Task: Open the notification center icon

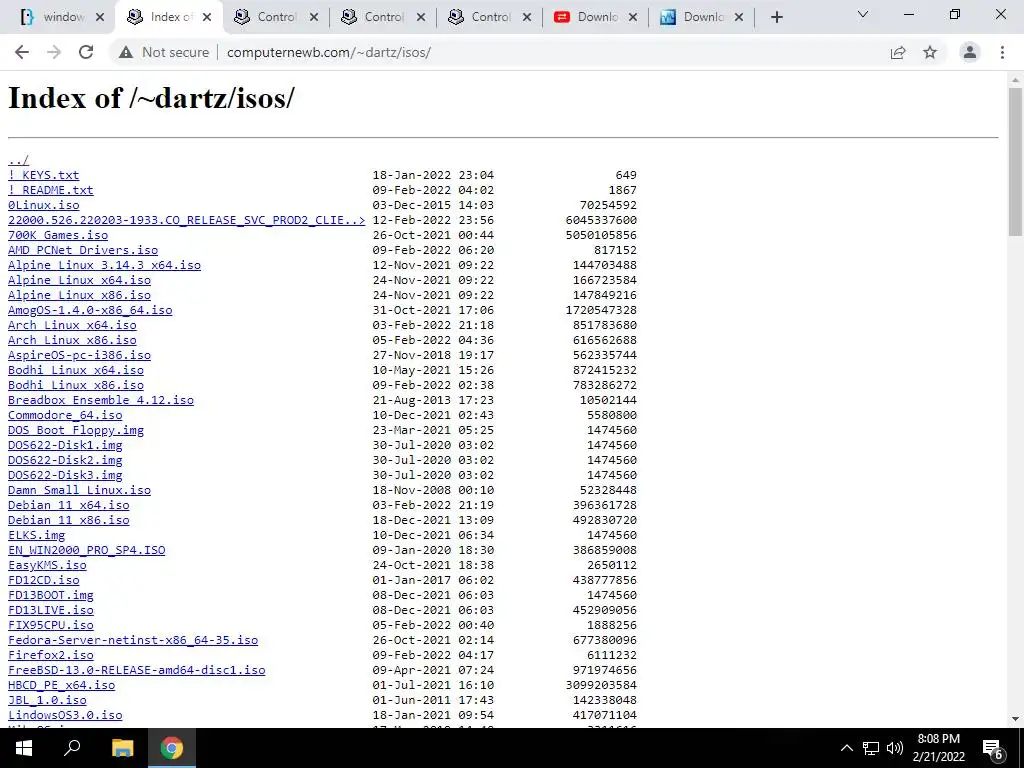Action: (993, 748)
